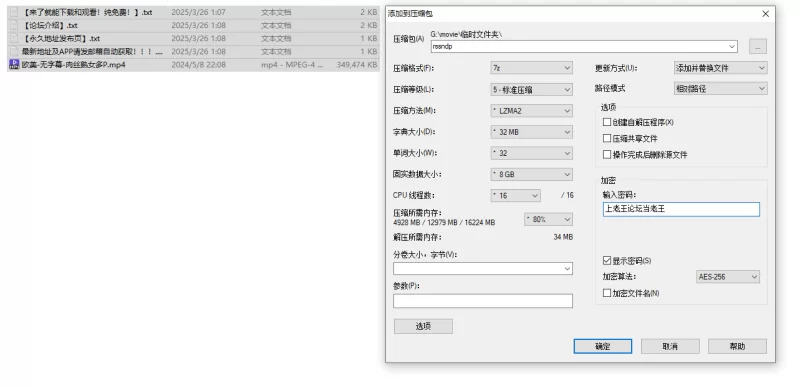Expand the archive name history arrow
The width and height of the screenshot is (800, 388).
click(733, 46)
